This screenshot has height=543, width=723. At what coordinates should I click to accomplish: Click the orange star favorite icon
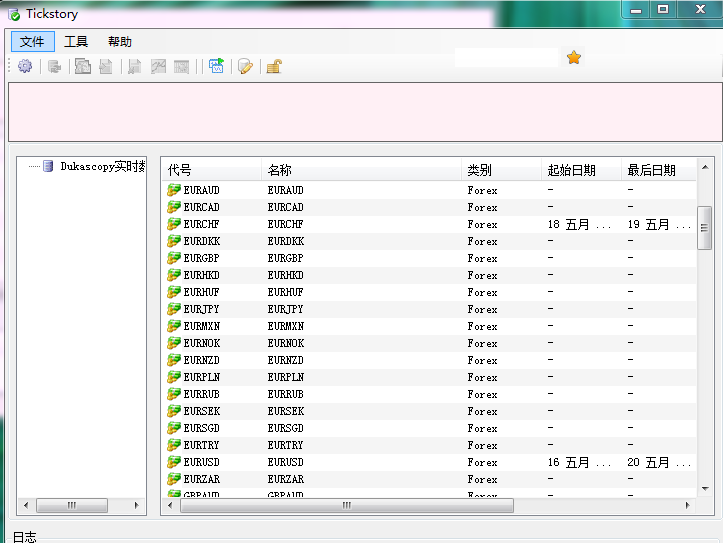[x=574, y=58]
